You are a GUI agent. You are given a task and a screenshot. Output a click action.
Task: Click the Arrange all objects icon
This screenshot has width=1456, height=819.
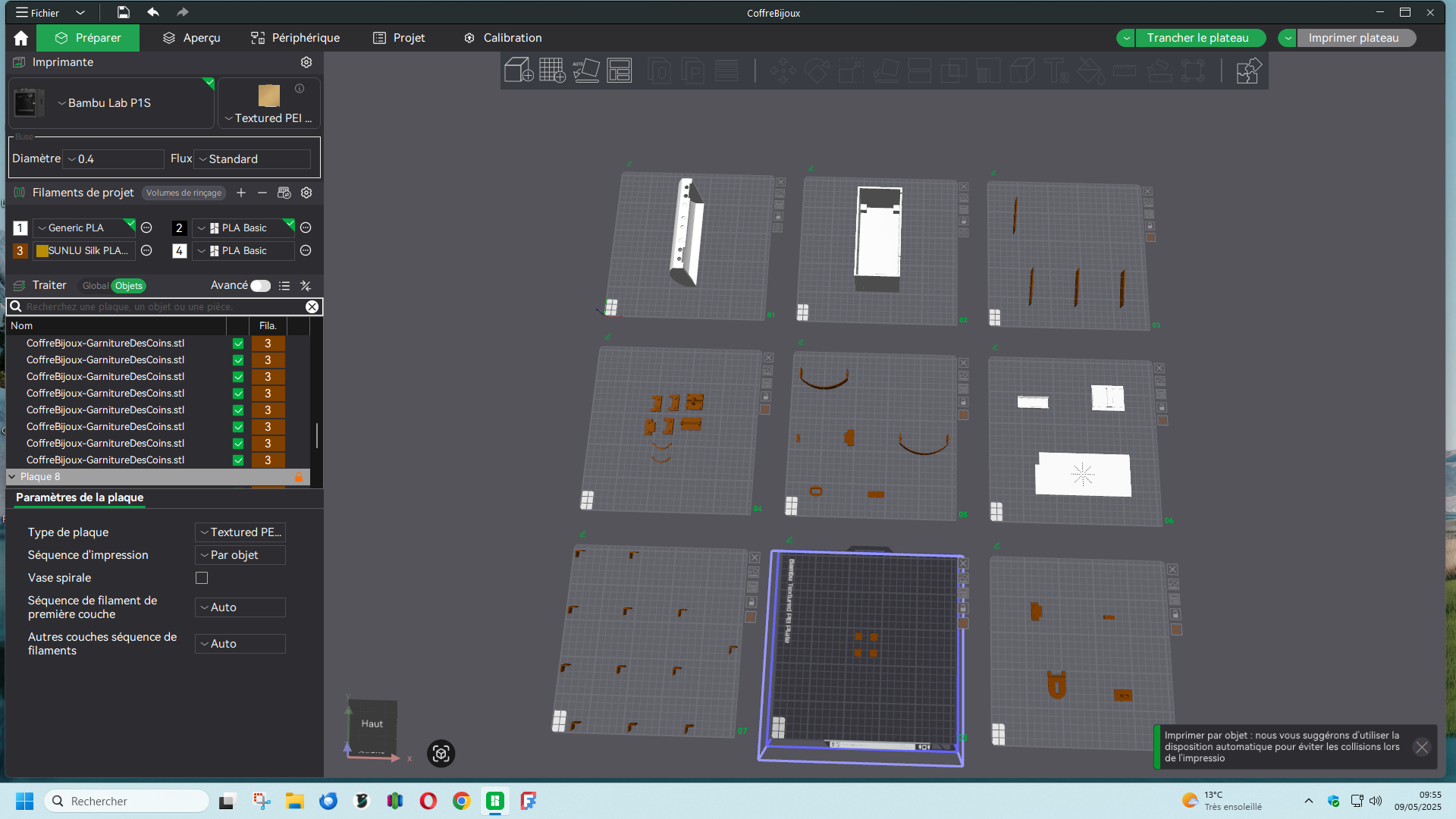pyautogui.click(x=620, y=71)
